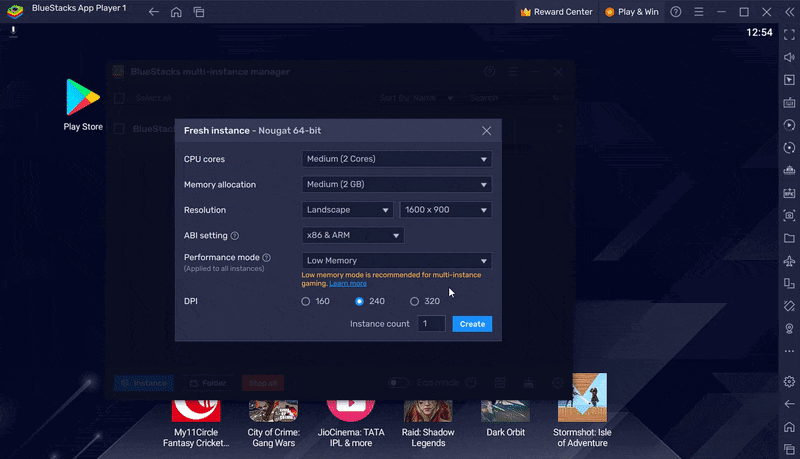This screenshot has width=800, height=459.
Task: Click the shake device icon in sidebar
Action: pyautogui.click(x=789, y=306)
